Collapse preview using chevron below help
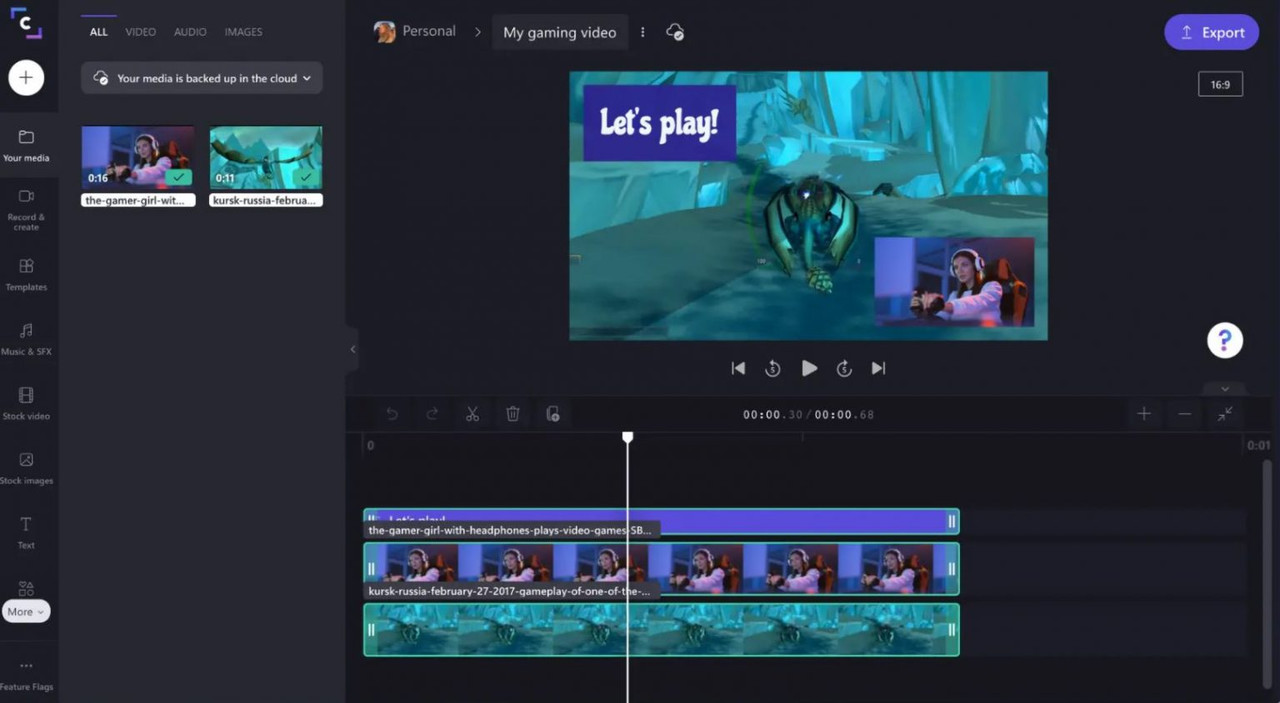This screenshot has width=1280, height=703. pos(1225,388)
